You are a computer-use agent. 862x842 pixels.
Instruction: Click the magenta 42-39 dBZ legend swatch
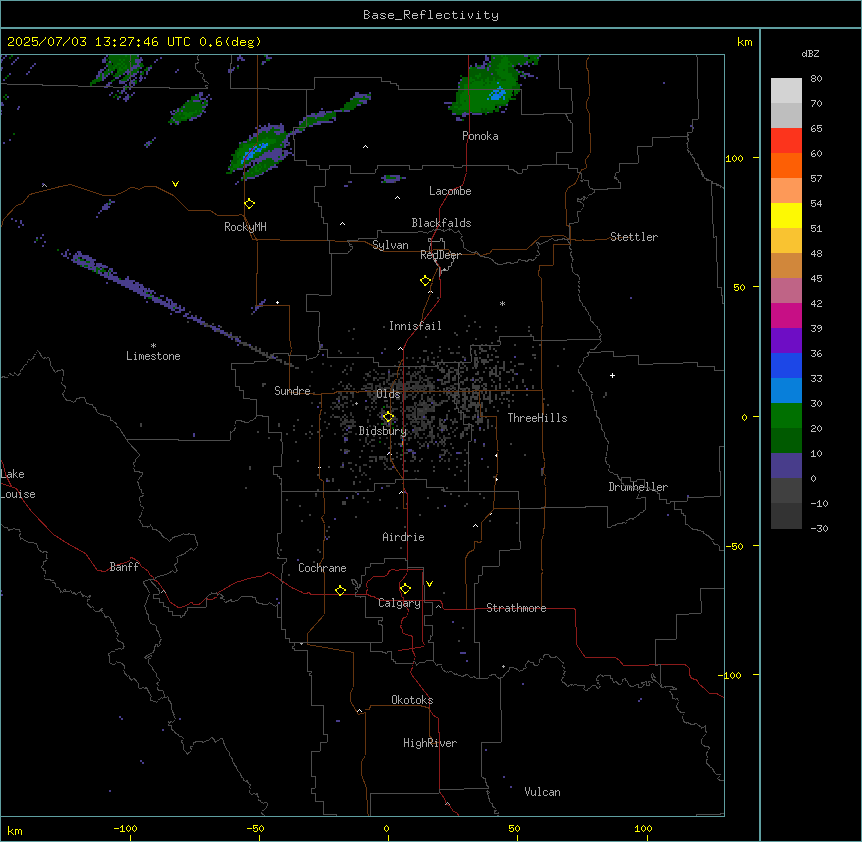click(x=786, y=315)
